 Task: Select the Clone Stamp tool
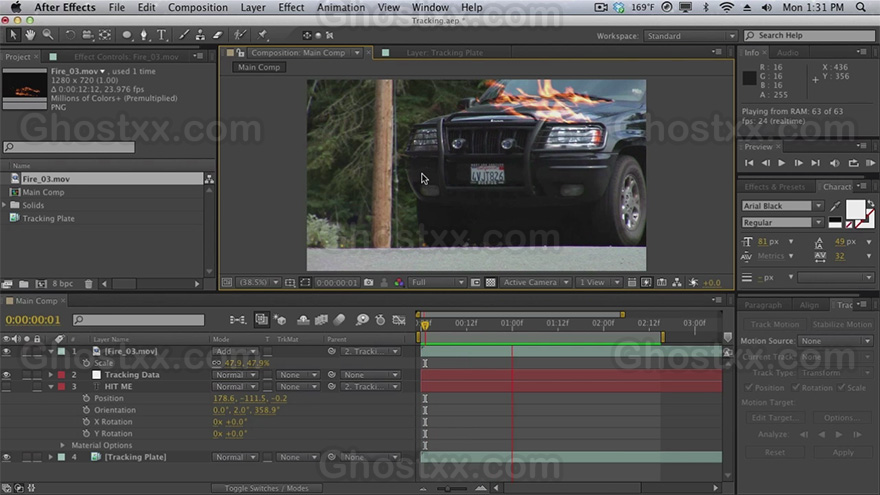click(x=200, y=35)
